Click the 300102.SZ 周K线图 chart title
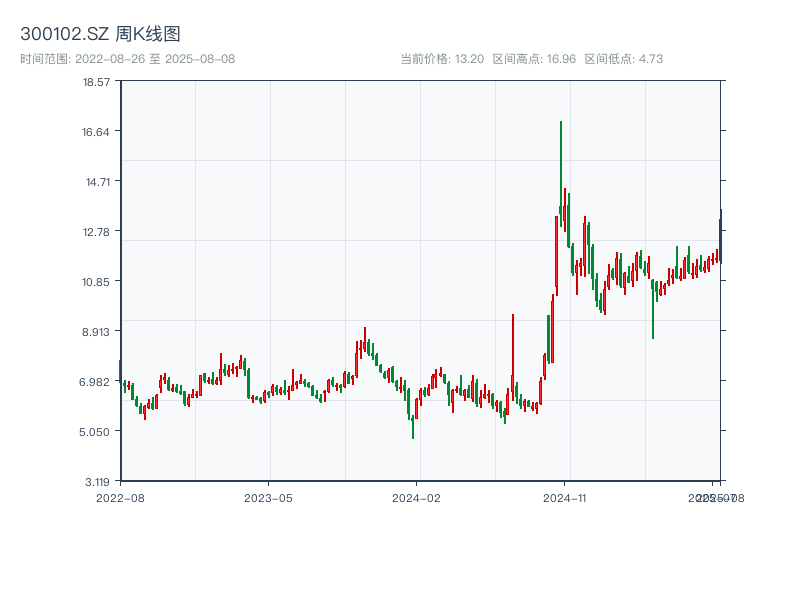The width and height of the screenshot is (800, 600). pyautogui.click(x=100, y=35)
